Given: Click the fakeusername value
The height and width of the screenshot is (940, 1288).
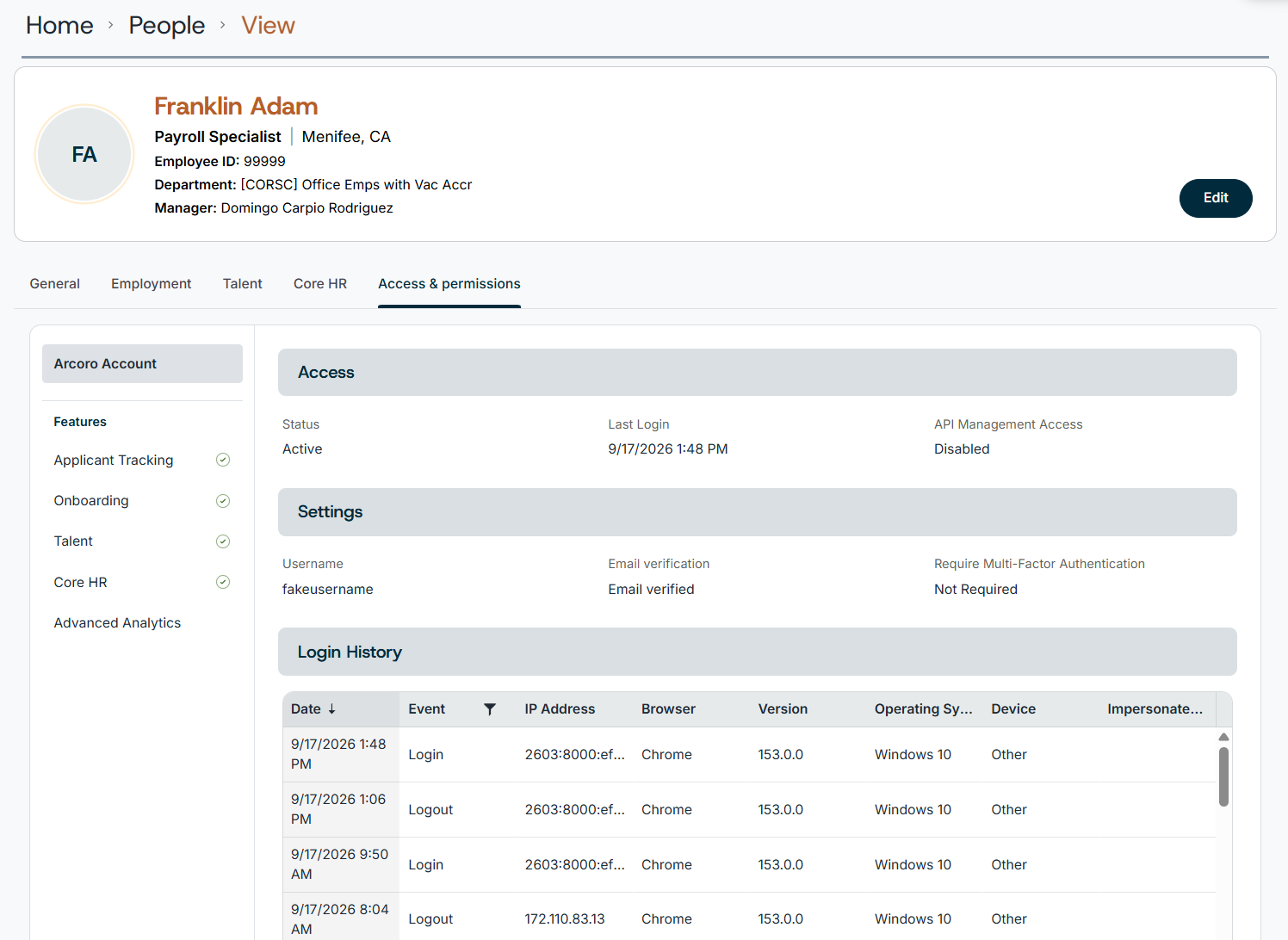Looking at the screenshot, I should [328, 590].
